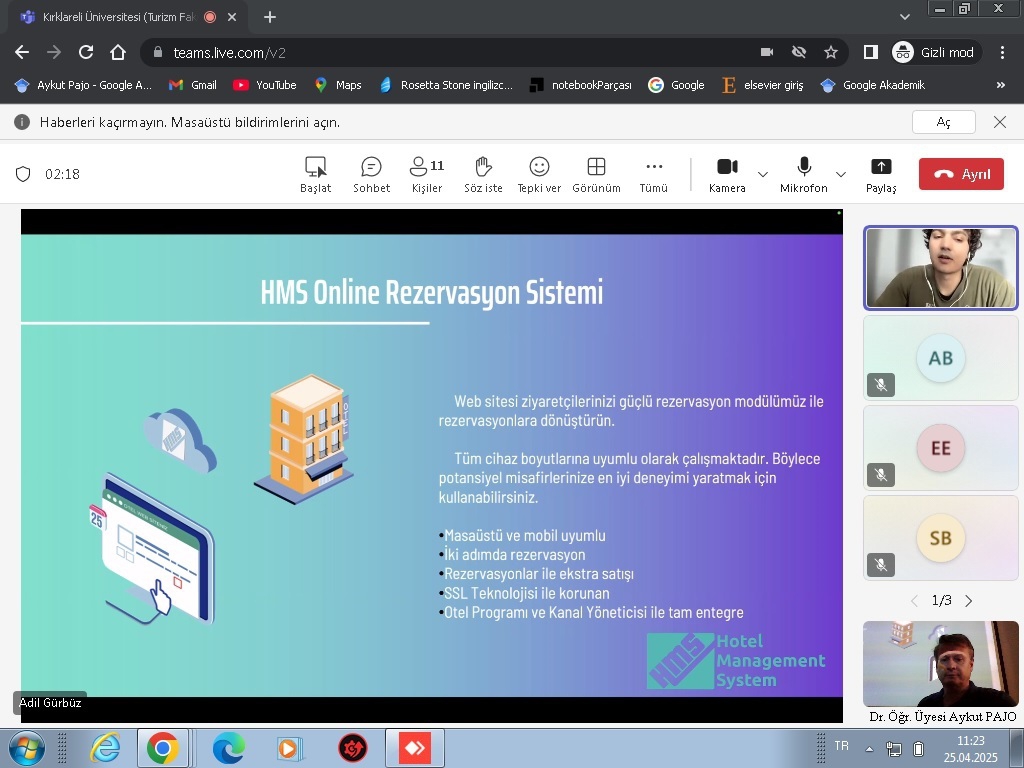
Task: Click the shield security icon beside timer
Action: [x=23, y=174]
